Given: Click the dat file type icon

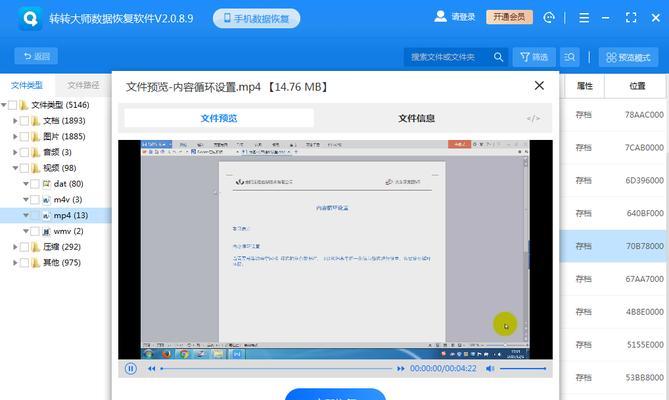Looking at the screenshot, I should coord(47,184).
